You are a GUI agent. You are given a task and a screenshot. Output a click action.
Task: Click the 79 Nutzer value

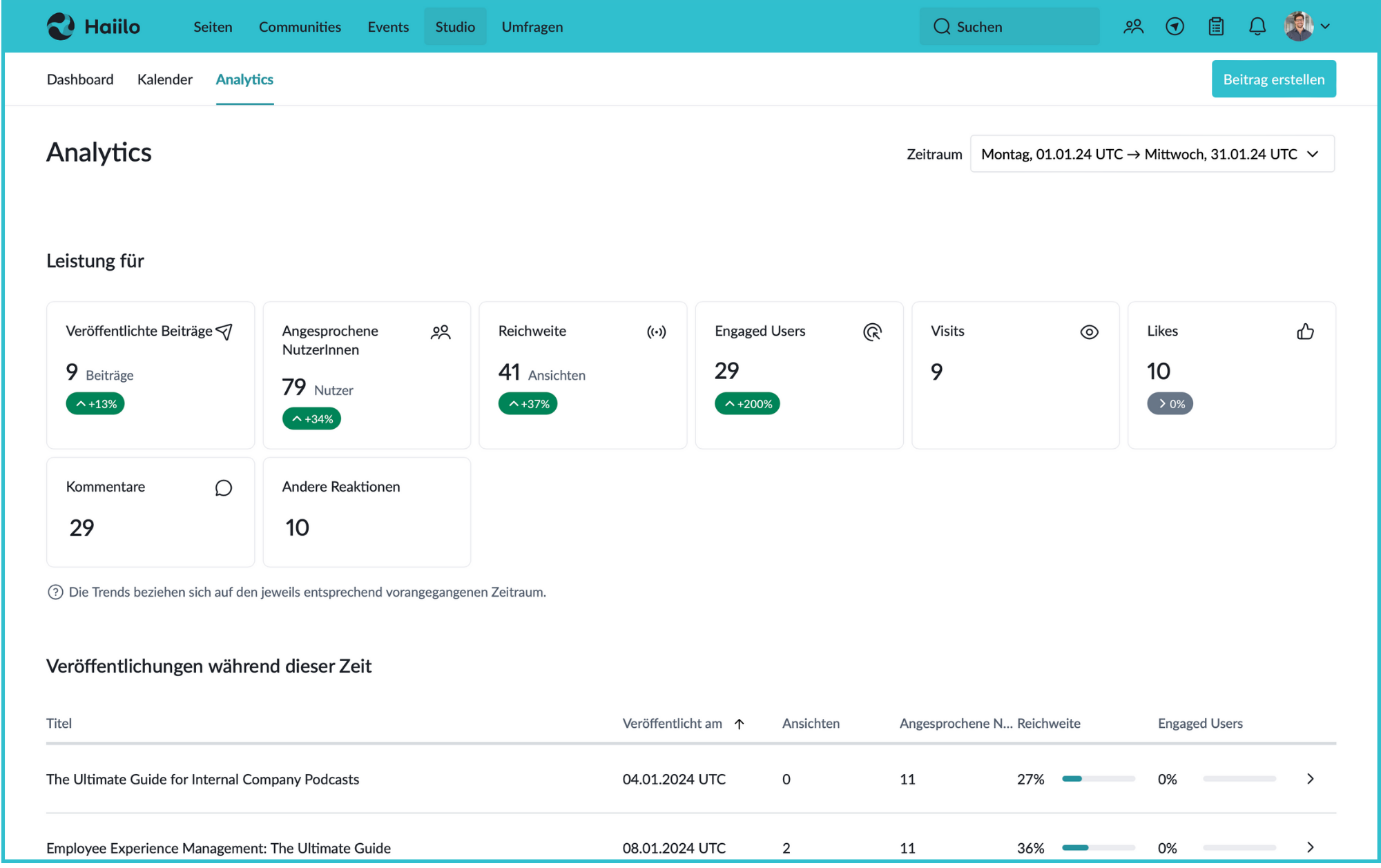tap(317, 387)
